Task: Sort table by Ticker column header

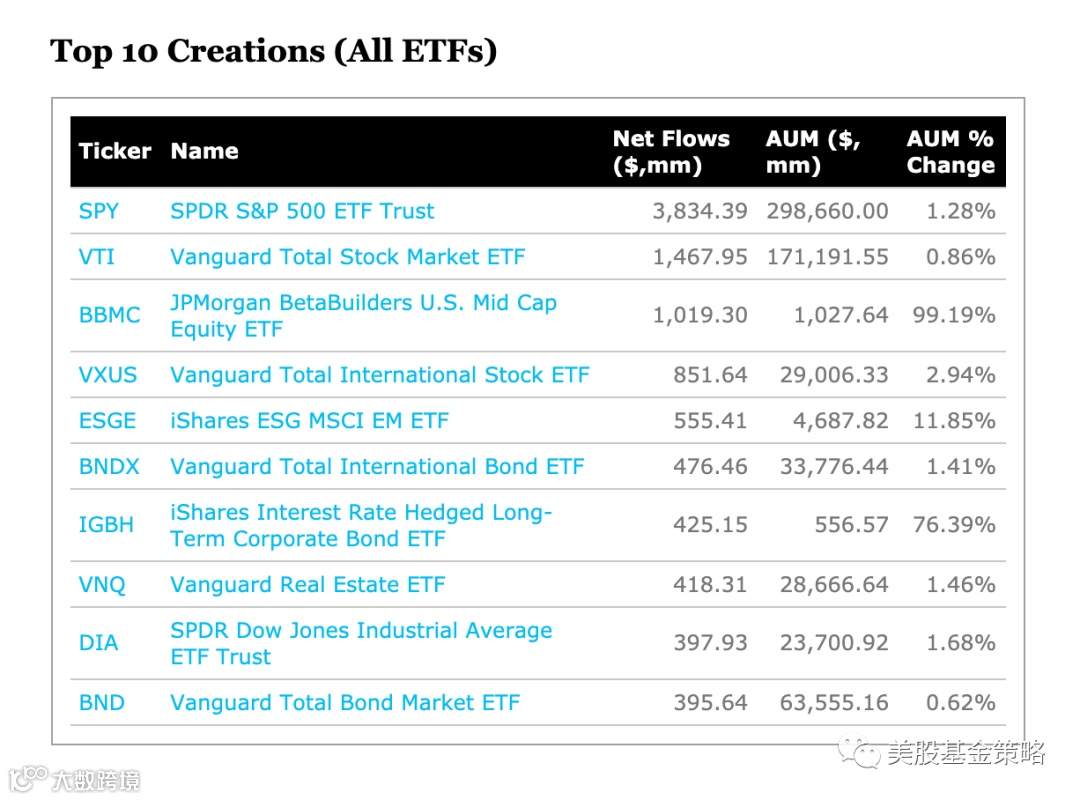Action: coord(115,152)
